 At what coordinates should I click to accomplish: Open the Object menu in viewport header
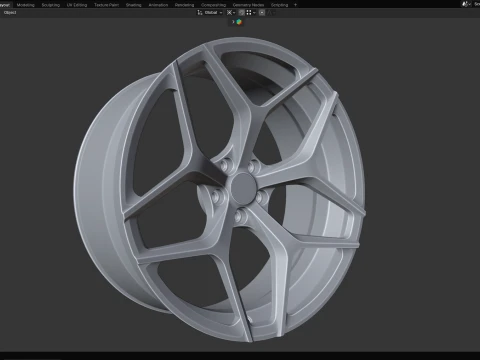pyautogui.click(x=10, y=12)
